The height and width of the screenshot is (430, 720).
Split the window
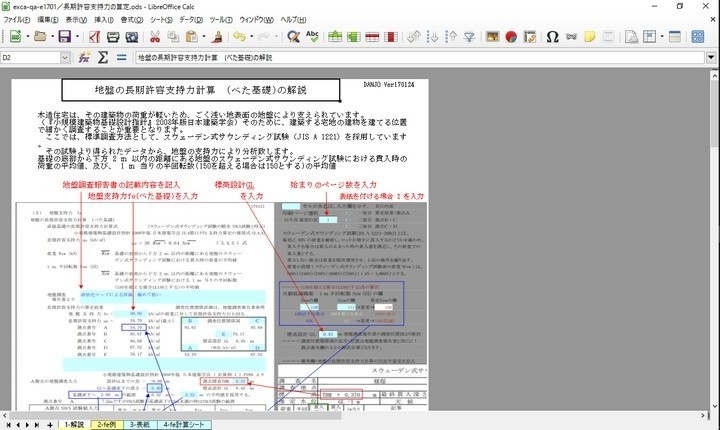(675, 36)
